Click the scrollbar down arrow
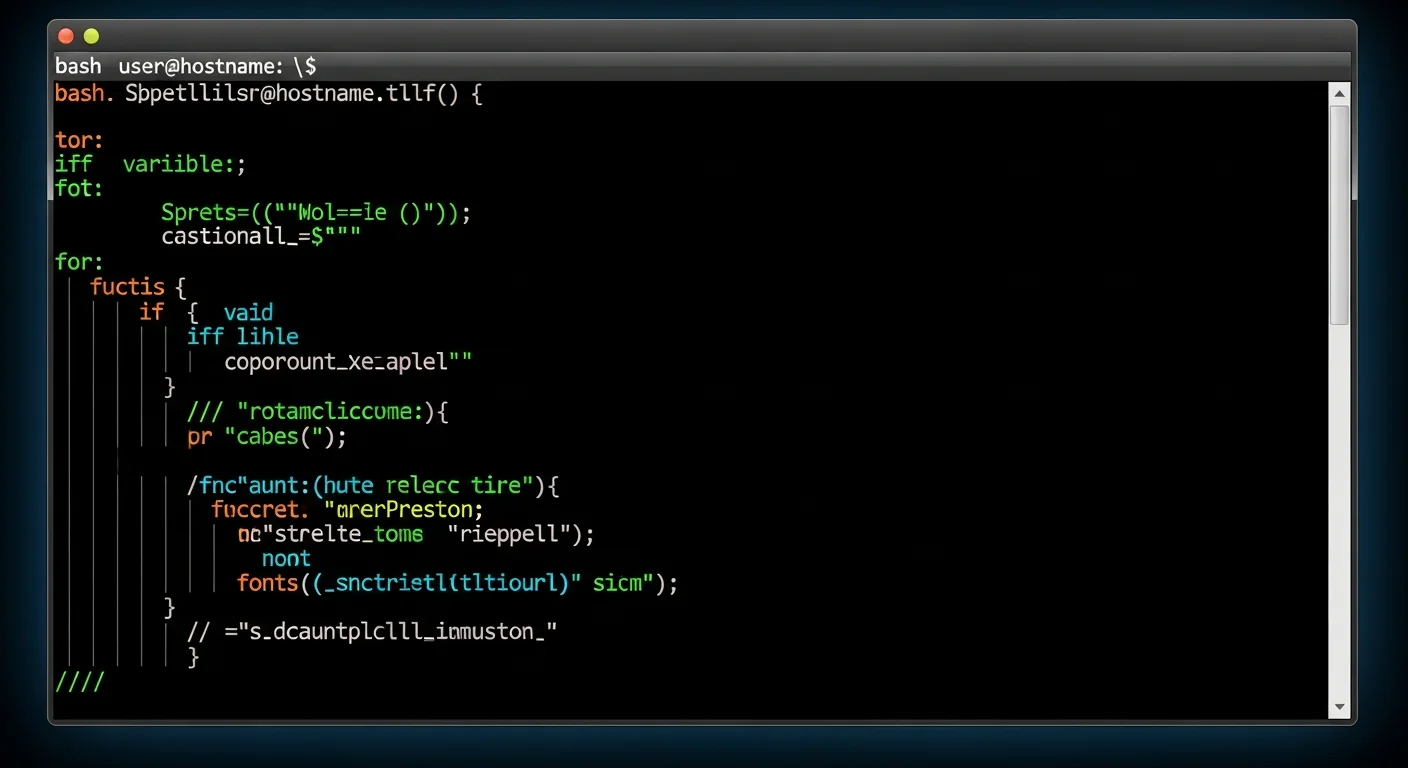 pyautogui.click(x=1339, y=707)
